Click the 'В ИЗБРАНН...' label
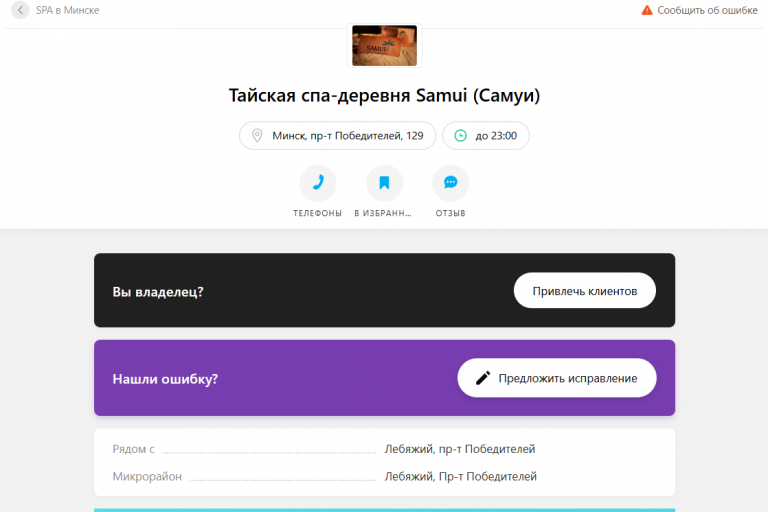The width and height of the screenshot is (768, 512). click(x=383, y=213)
